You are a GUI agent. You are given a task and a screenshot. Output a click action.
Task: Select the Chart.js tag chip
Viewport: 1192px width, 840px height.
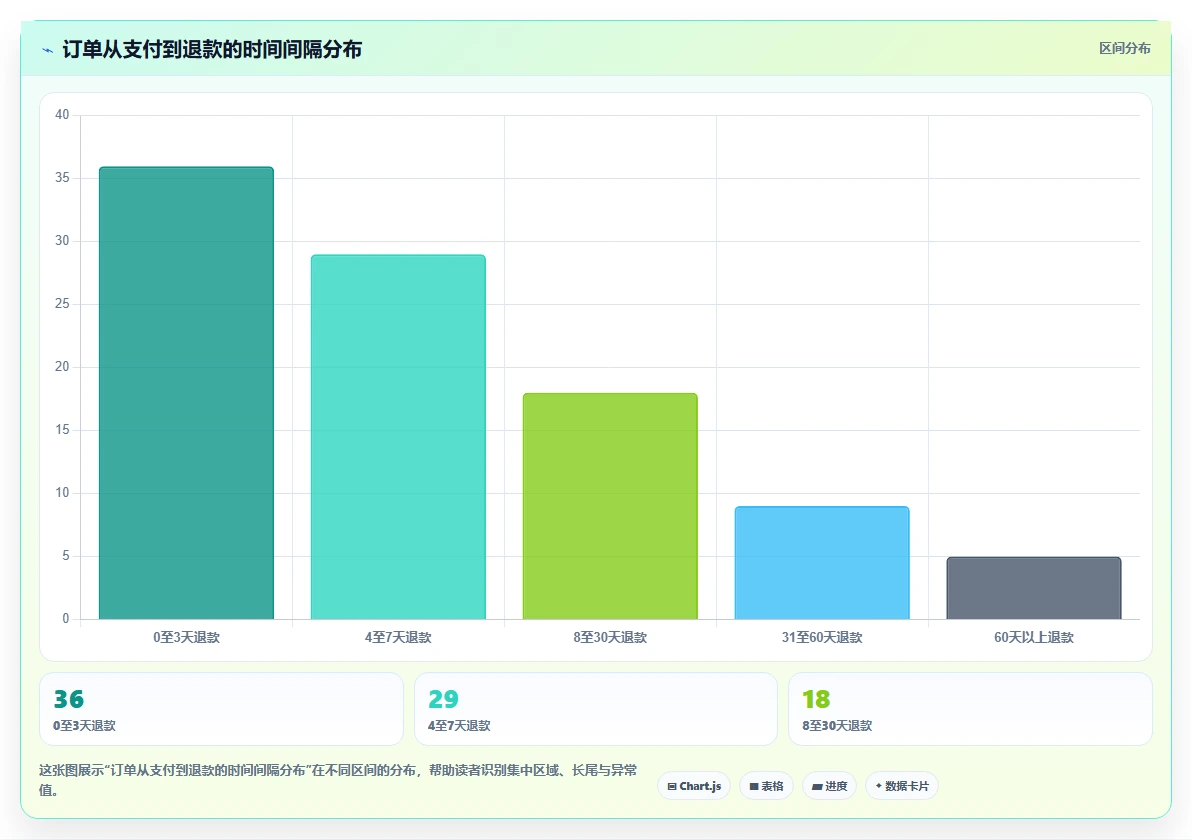click(x=694, y=786)
